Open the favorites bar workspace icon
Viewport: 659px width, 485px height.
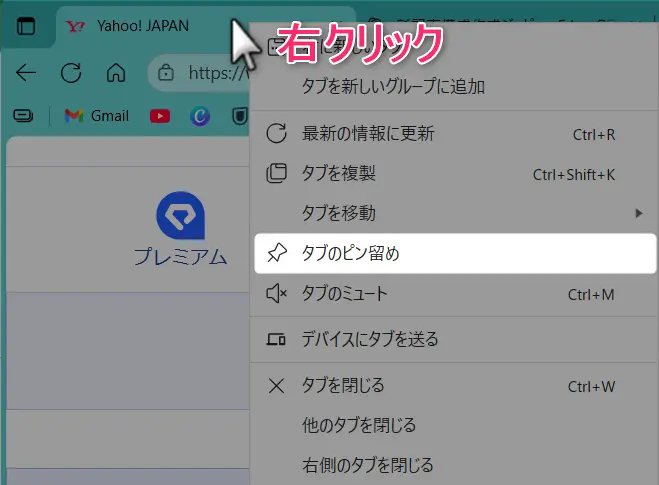click(x=22, y=116)
